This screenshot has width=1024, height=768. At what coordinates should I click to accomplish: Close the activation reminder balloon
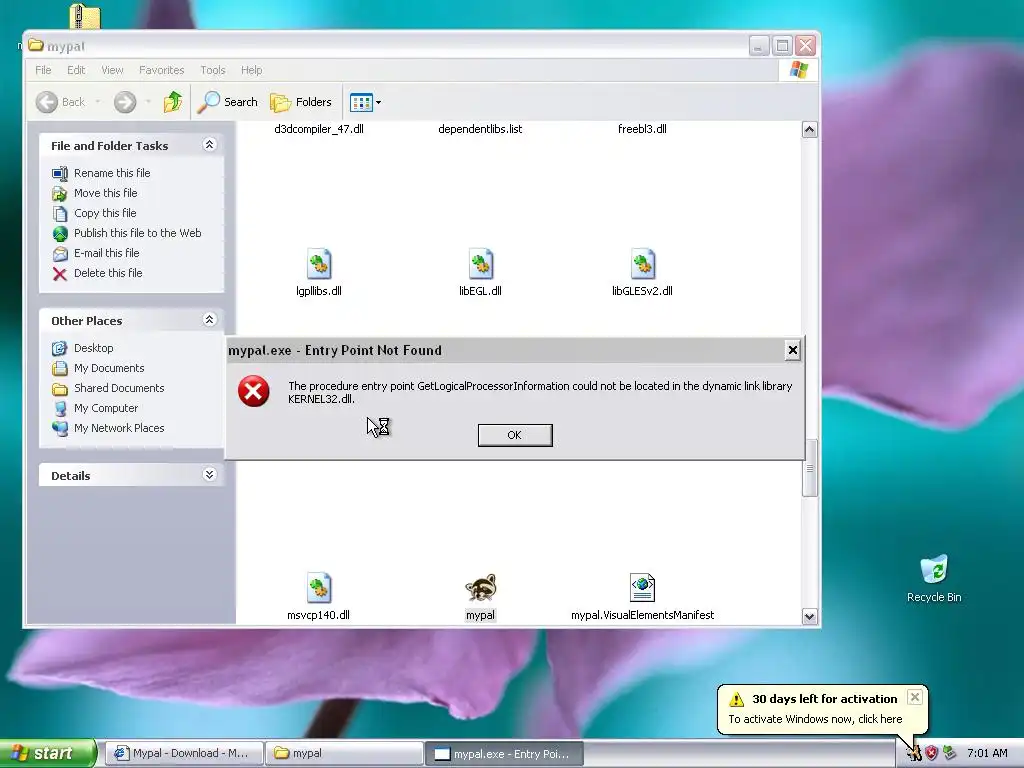(x=915, y=697)
